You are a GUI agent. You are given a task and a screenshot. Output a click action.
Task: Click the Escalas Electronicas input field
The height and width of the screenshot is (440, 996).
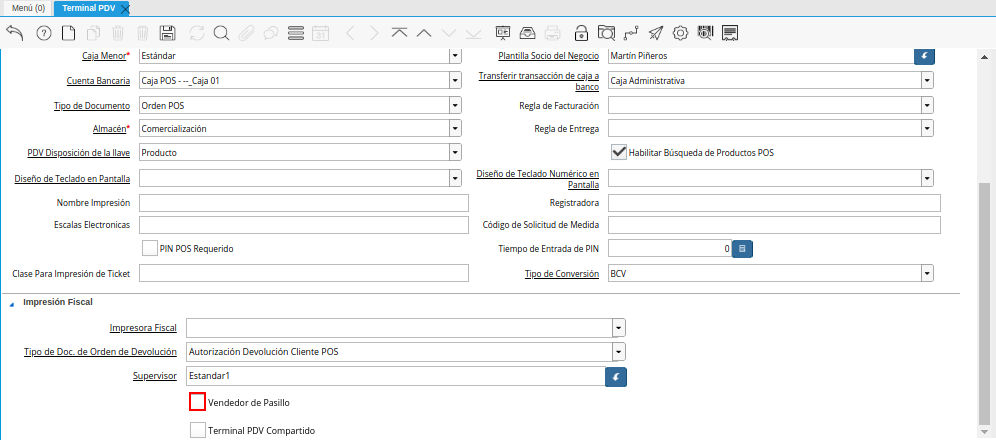click(x=304, y=225)
